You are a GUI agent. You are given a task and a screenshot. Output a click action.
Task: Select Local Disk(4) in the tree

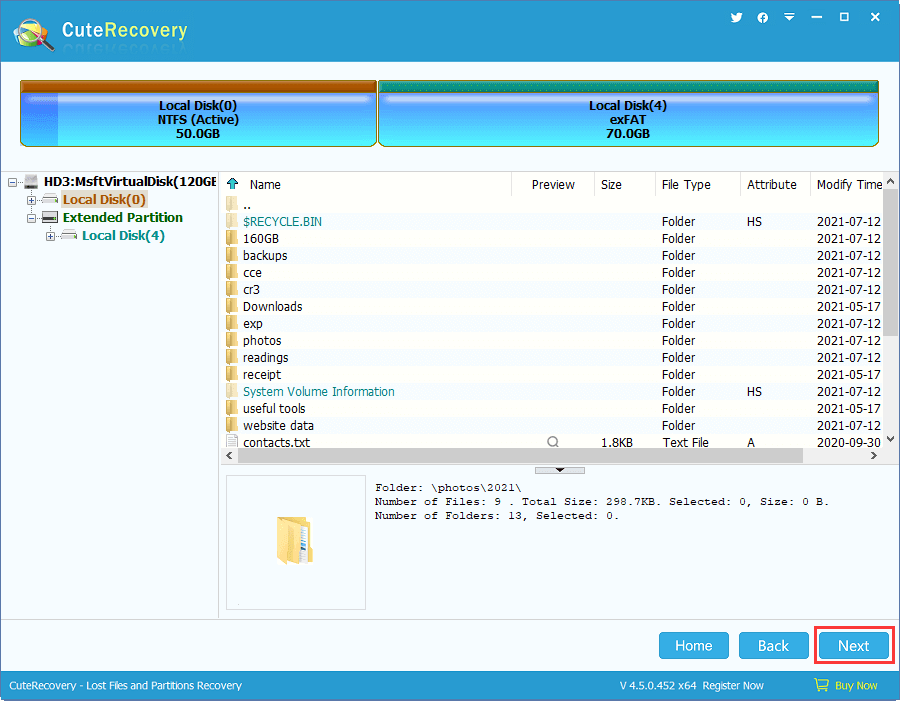(123, 235)
